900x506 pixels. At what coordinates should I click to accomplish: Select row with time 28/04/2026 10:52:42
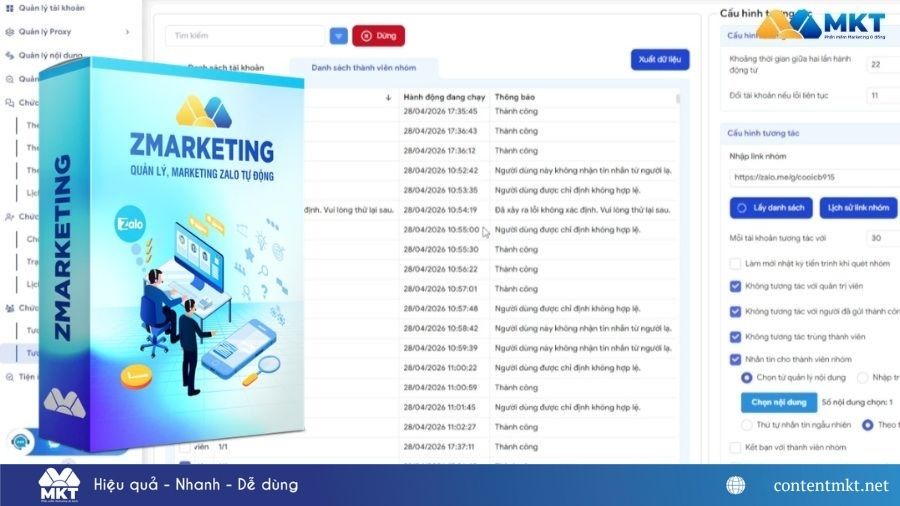[440, 170]
